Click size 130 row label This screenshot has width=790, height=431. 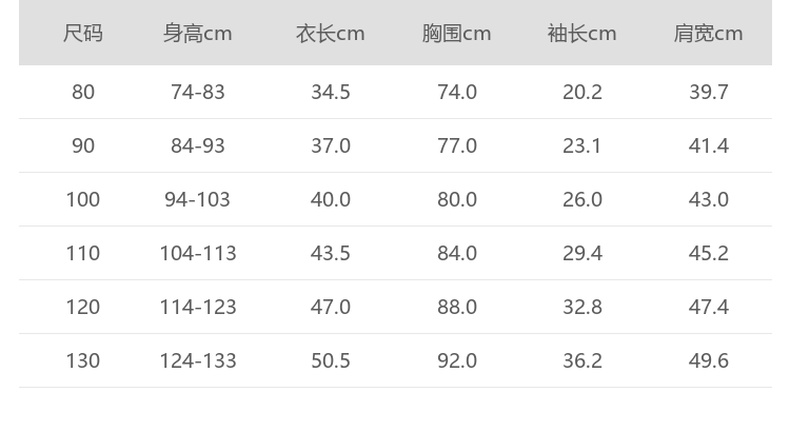[x=83, y=361]
